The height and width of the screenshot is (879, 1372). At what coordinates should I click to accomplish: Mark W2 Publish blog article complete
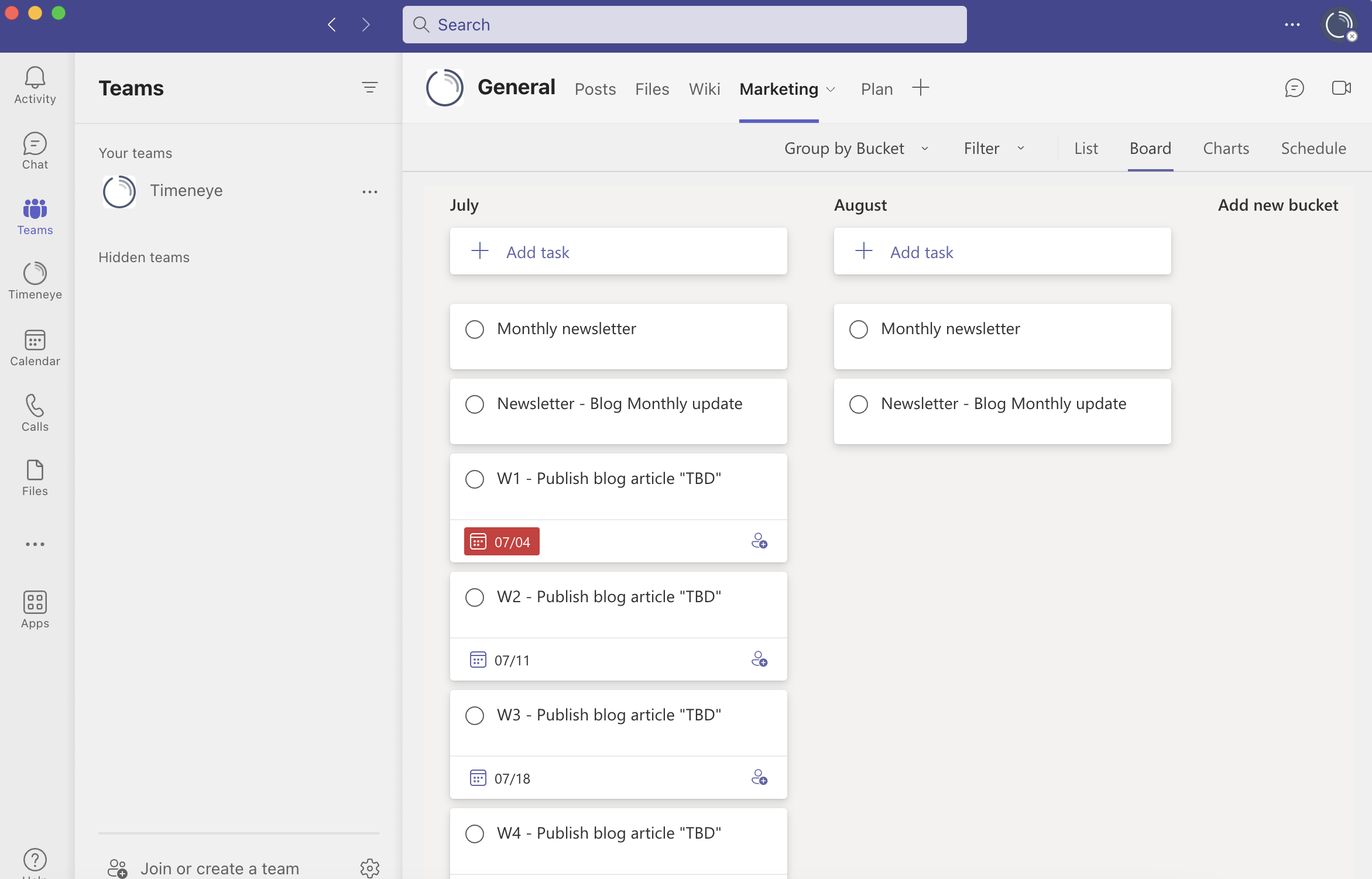click(x=475, y=598)
